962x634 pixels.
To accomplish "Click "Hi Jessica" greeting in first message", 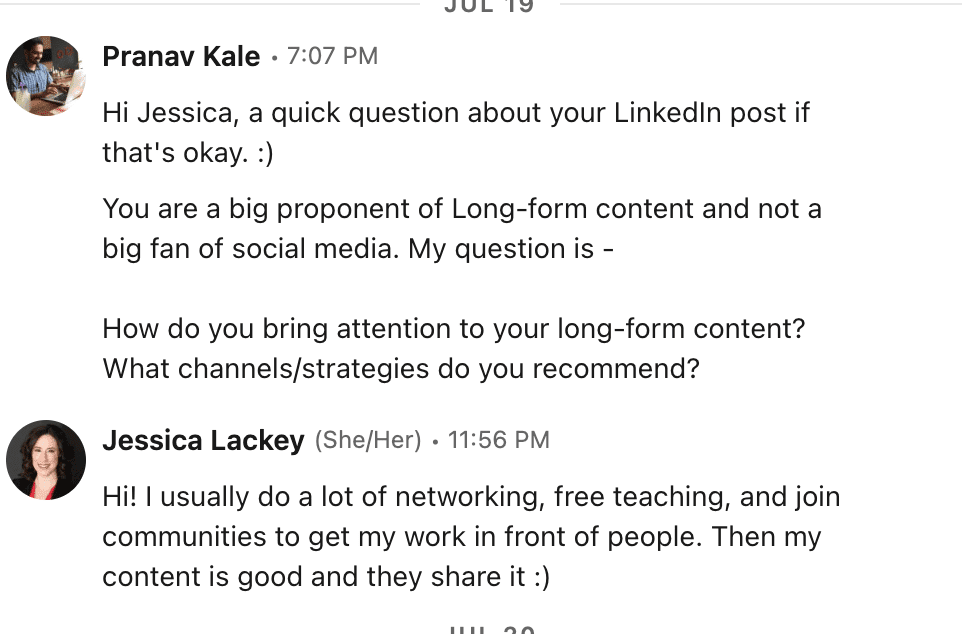I will [171, 113].
